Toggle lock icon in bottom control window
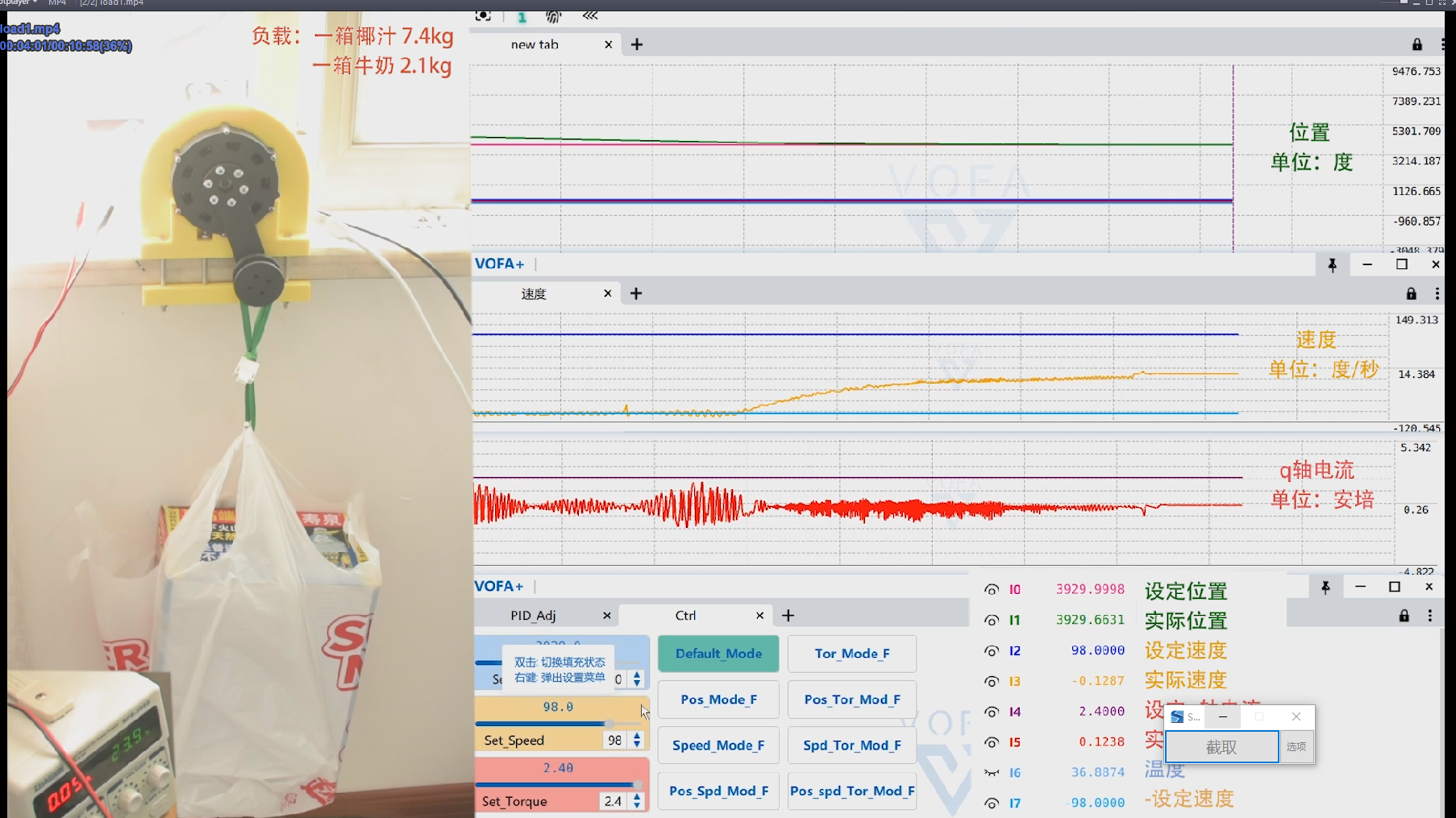The width and height of the screenshot is (1456, 818). [x=1404, y=616]
